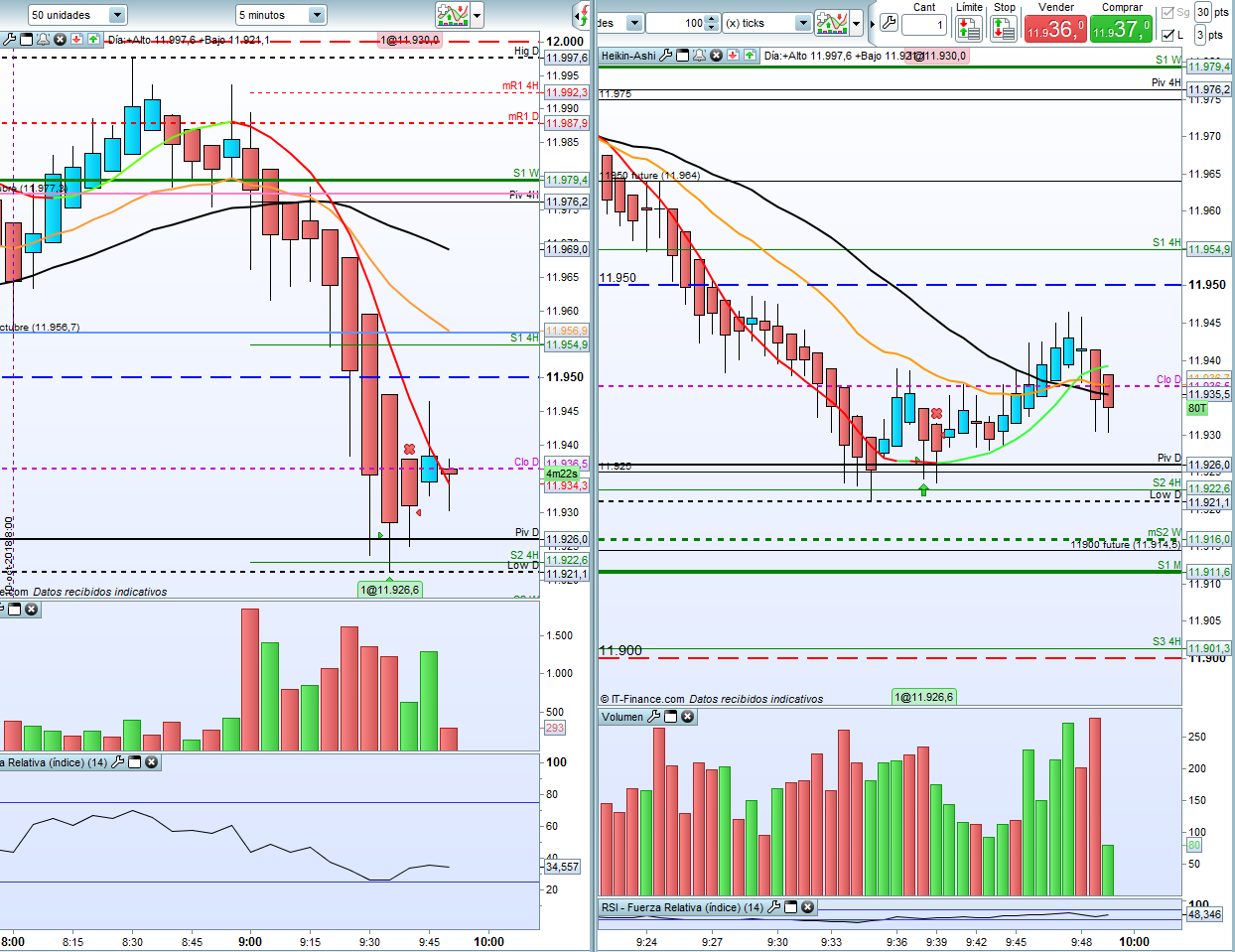
Task: Toggle the Sg checkbox
Action: 1167,13
